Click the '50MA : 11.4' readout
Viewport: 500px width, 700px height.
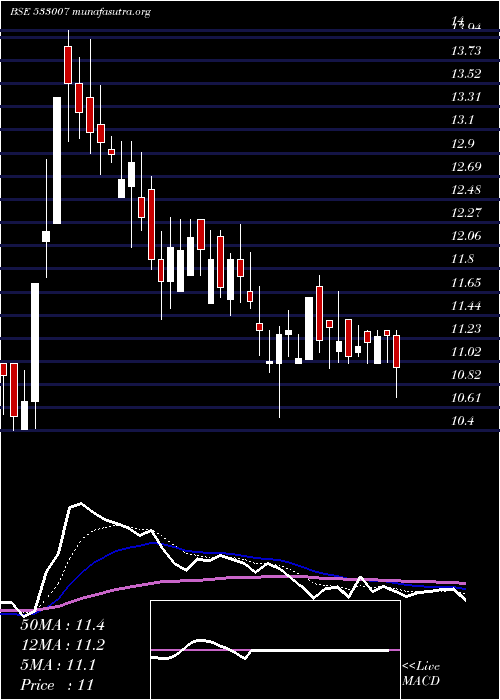tap(62, 625)
